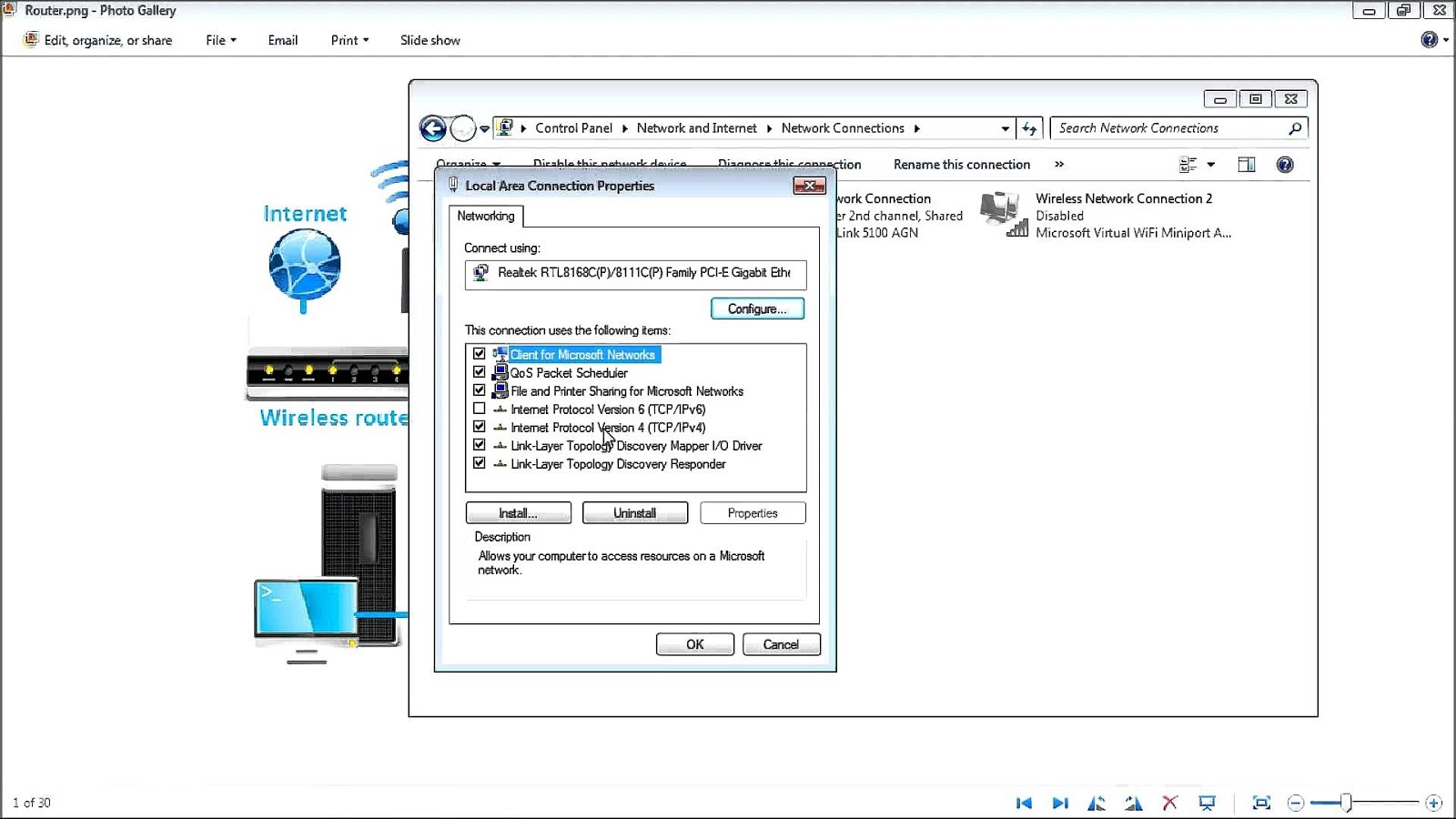The width and height of the screenshot is (1456, 819).
Task: Click Email in Photo Gallery toolbar
Action: point(283,40)
